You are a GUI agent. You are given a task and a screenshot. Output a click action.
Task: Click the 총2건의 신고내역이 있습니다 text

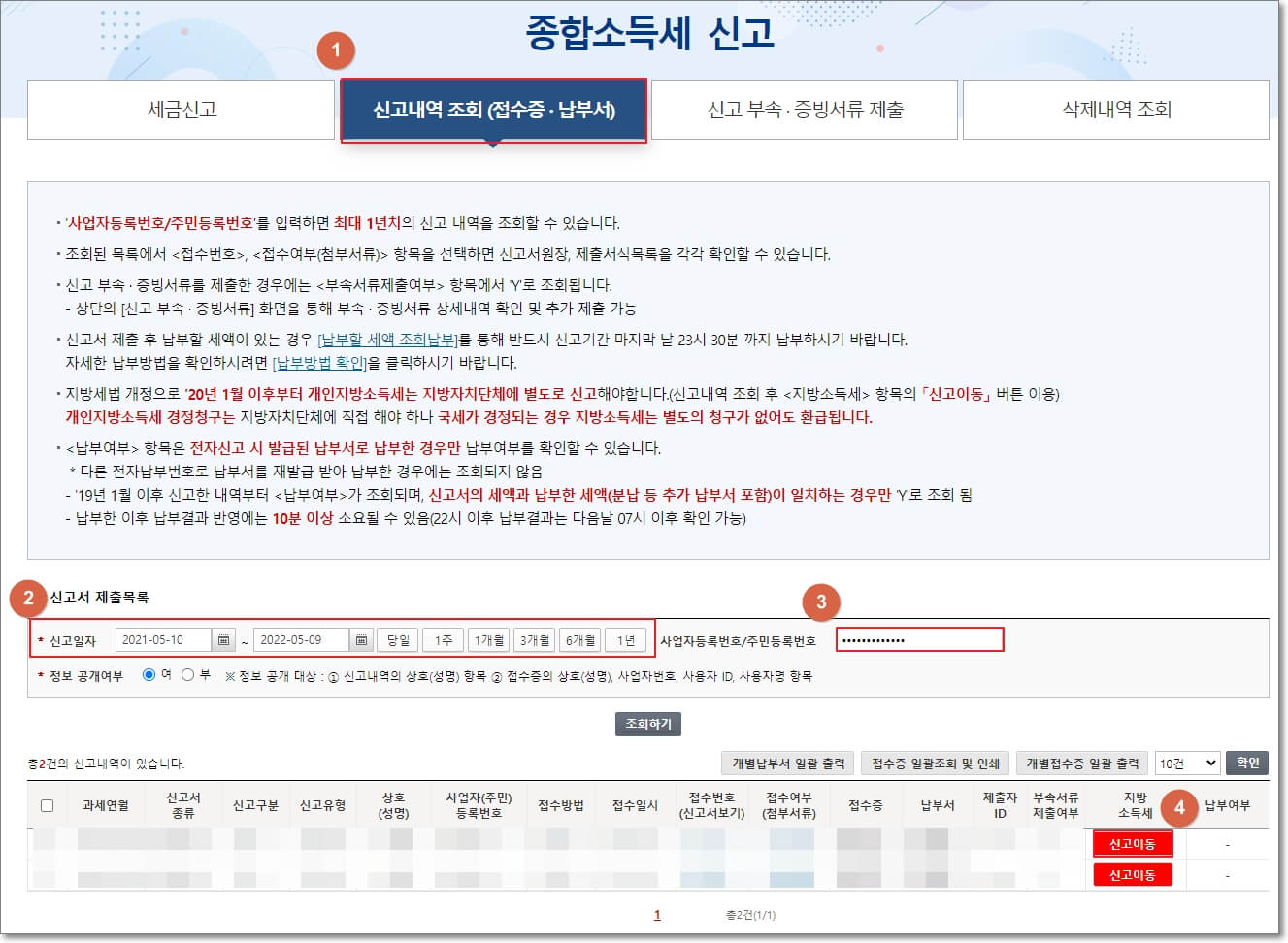coord(106,764)
